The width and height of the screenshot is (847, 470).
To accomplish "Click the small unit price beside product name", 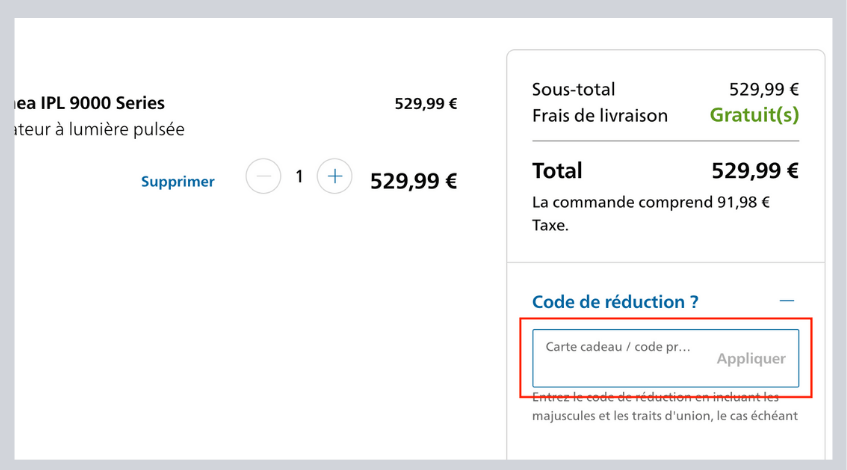I will pyautogui.click(x=425, y=103).
